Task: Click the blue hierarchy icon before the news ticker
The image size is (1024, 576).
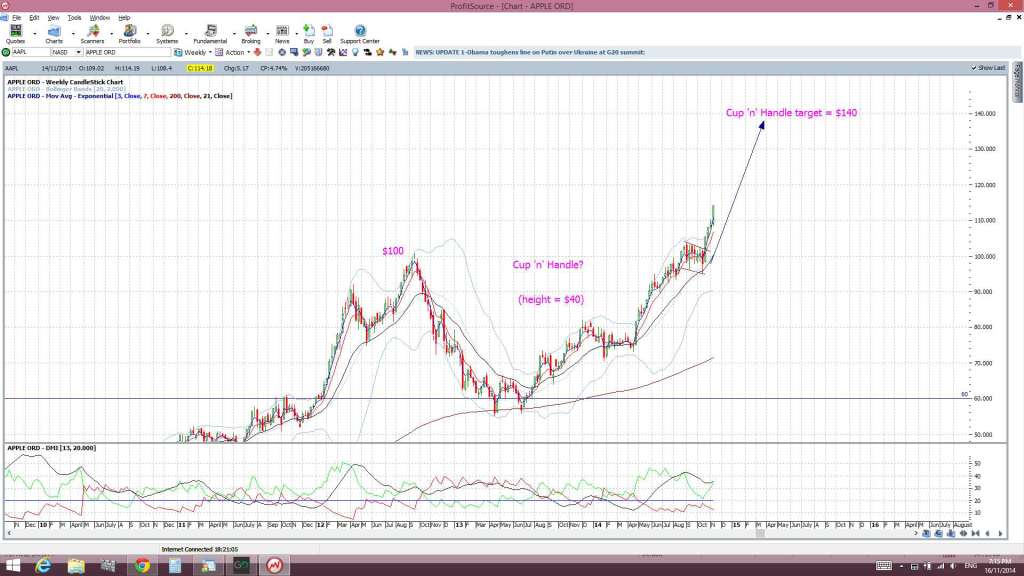Action: [x=405, y=52]
